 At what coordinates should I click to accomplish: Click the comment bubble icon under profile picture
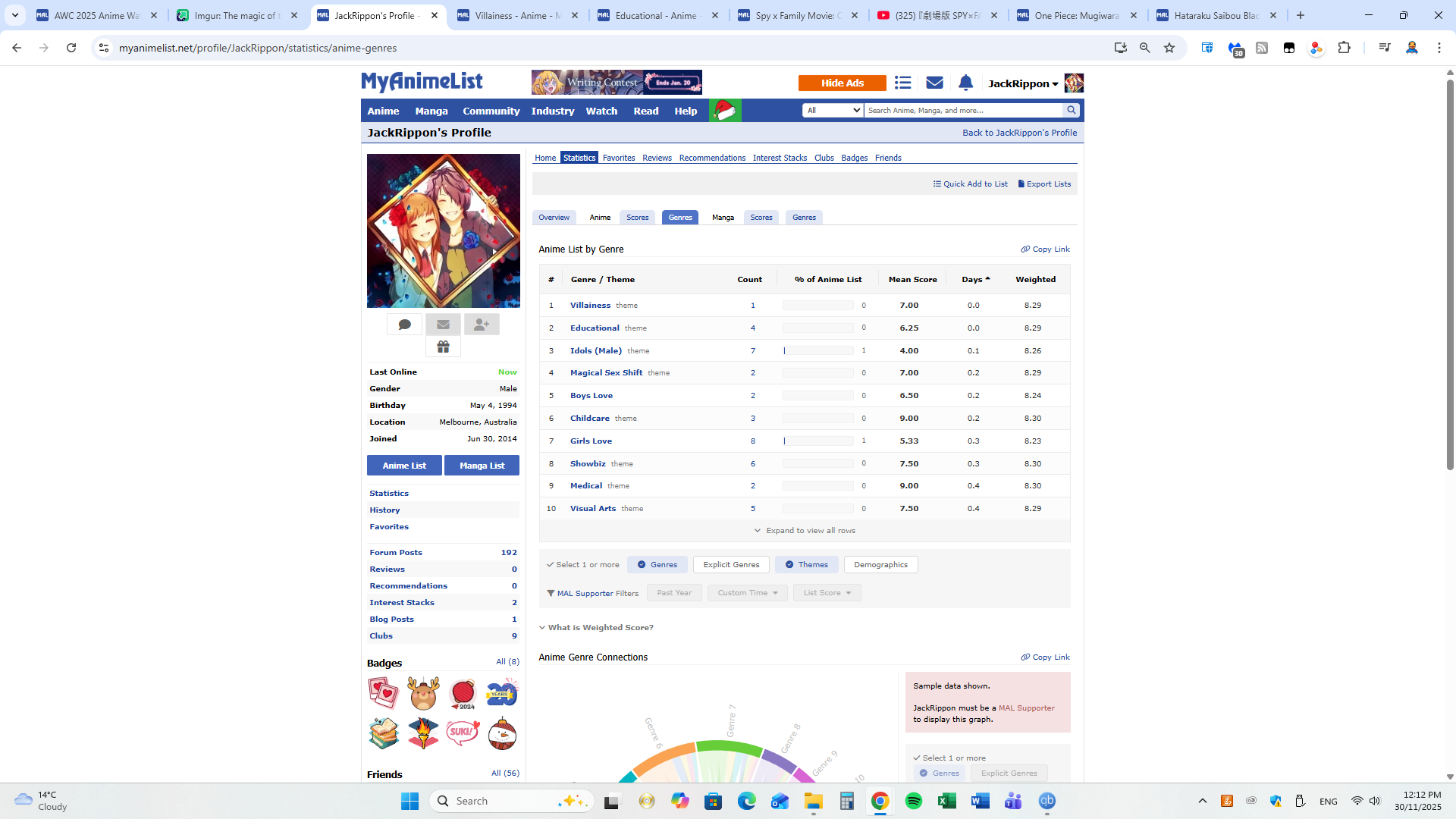[x=404, y=325]
